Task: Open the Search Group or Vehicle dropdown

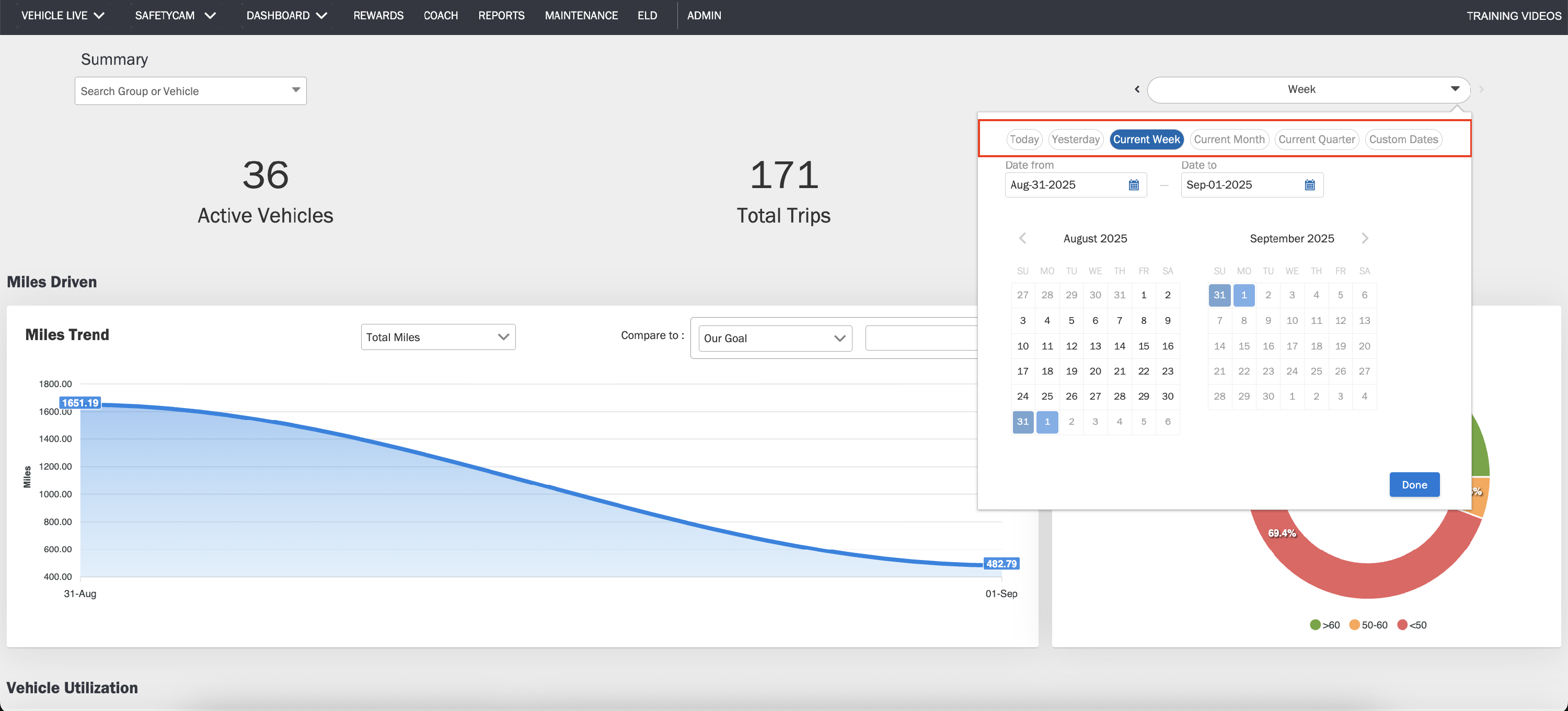Action: (191, 91)
